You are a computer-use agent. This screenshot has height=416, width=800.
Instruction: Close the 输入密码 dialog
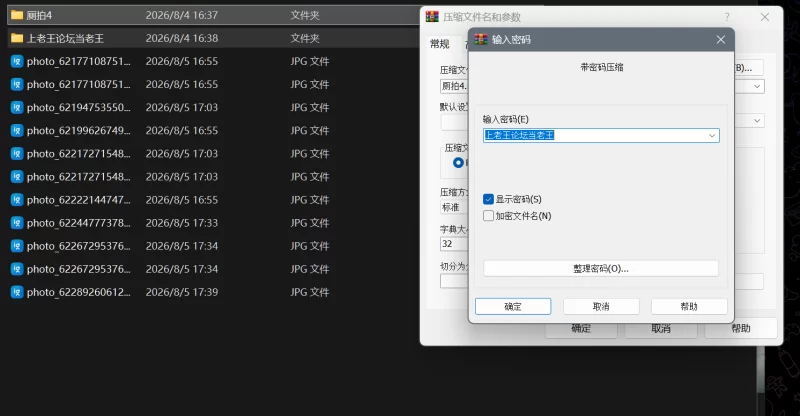click(x=720, y=39)
